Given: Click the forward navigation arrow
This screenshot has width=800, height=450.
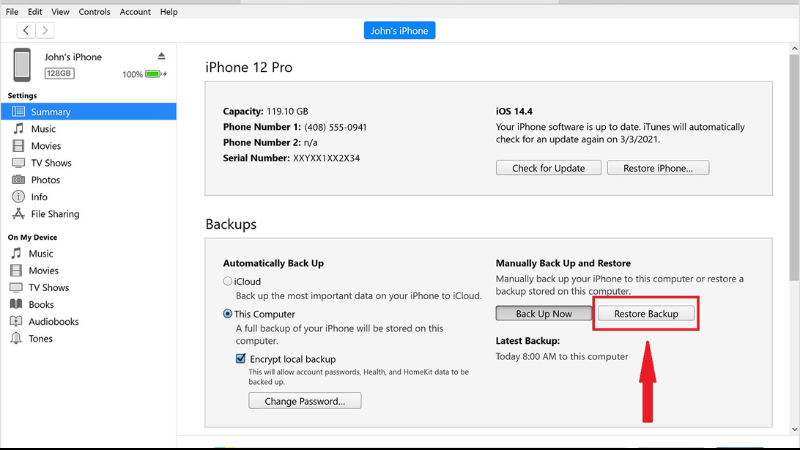Looking at the screenshot, I should tap(45, 31).
